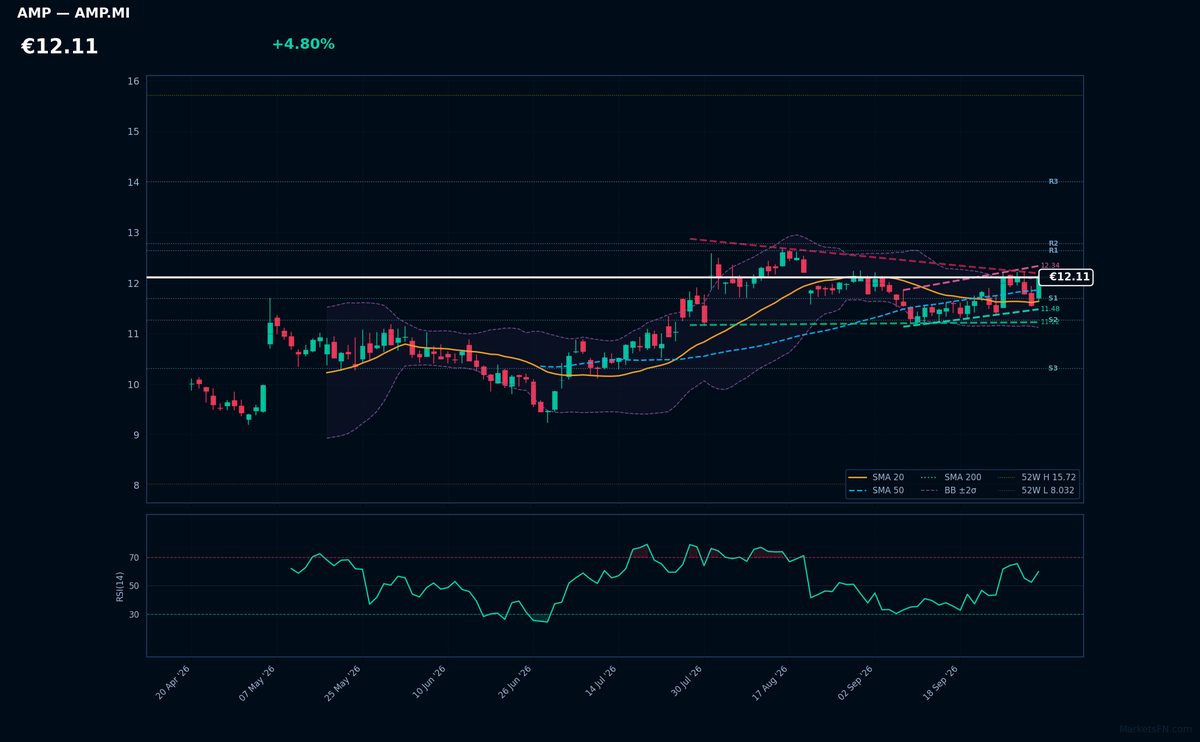Click the R1 resistance label
Image resolution: width=1200 pixels, height=742 pixels.
tap(1053, 250)
